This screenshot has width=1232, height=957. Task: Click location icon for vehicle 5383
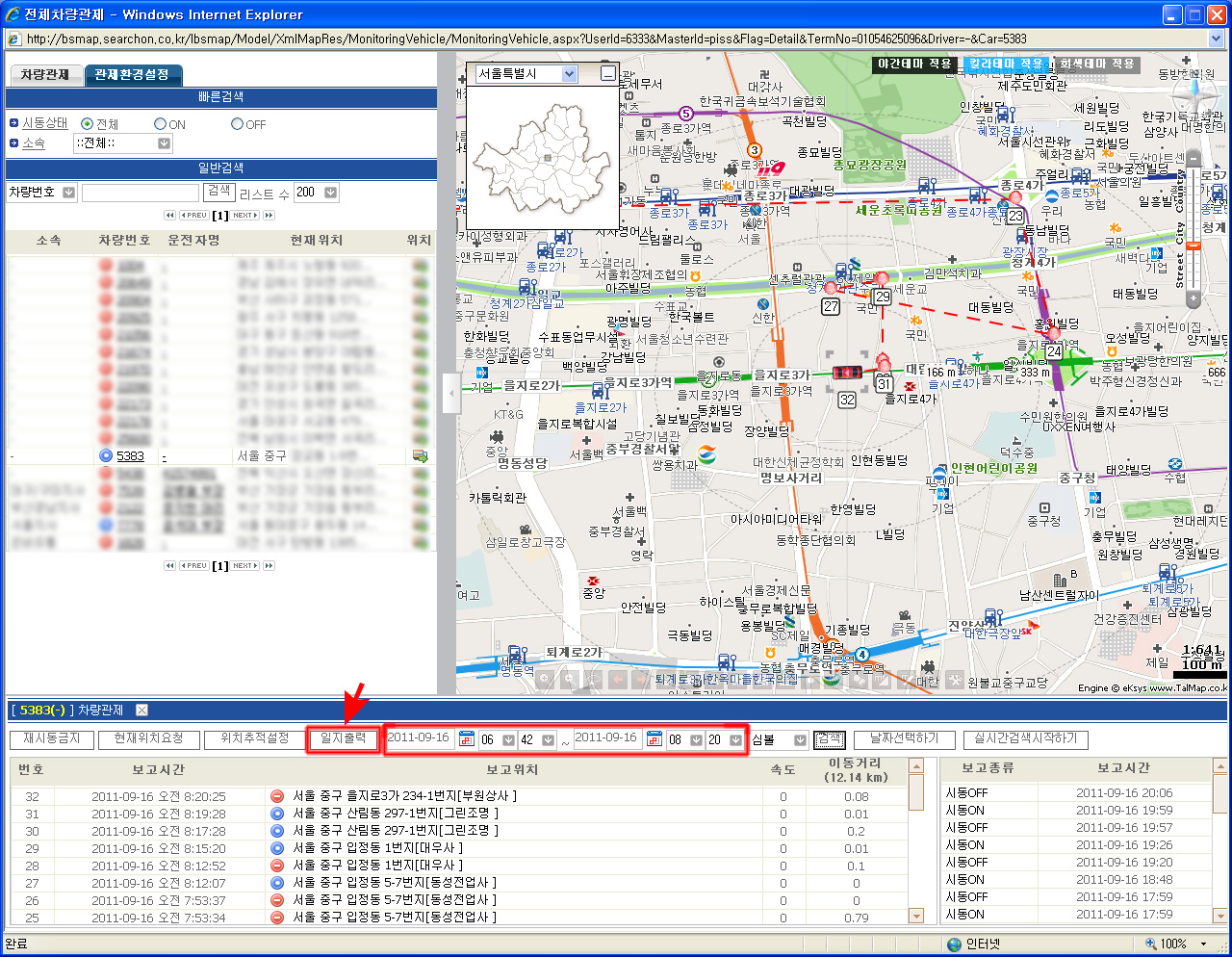click(420, 456)
